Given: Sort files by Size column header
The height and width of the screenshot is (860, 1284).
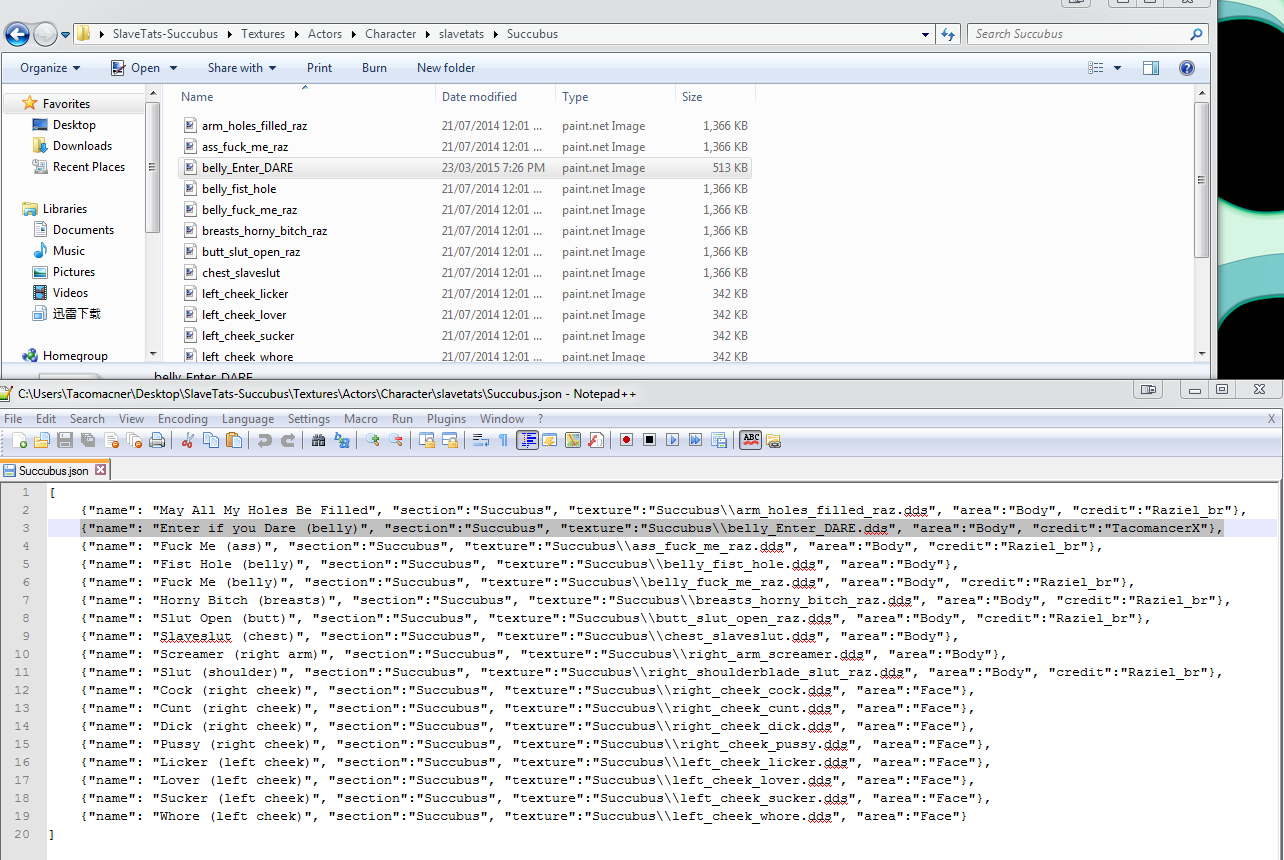Looking at the screenshot, I should pos(715,97).
